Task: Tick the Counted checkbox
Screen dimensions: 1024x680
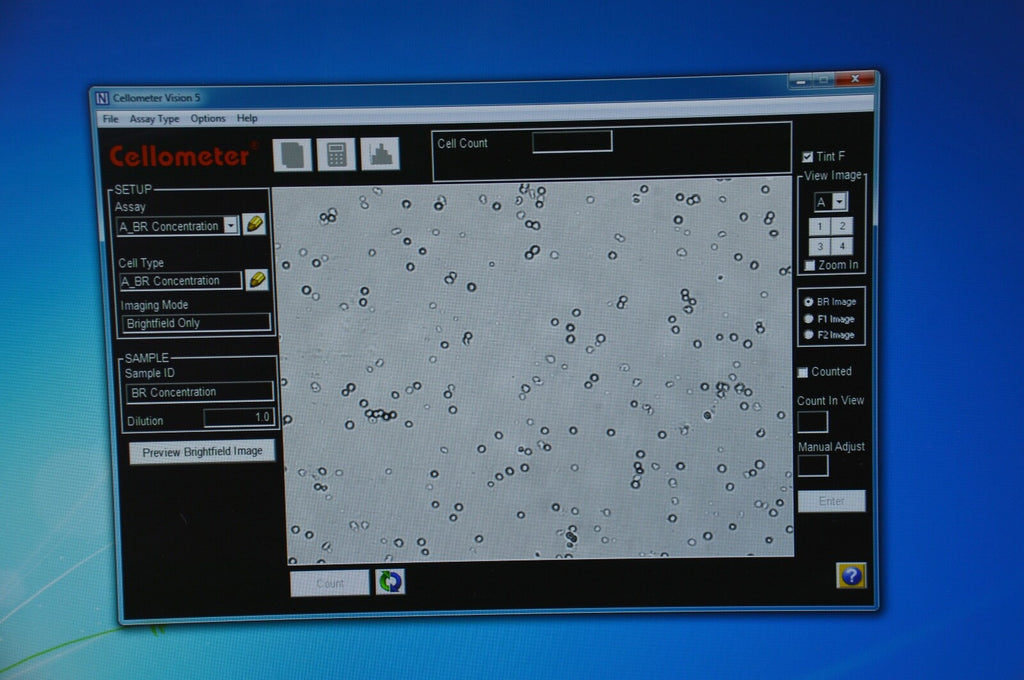Action: (x=803, y=372)
